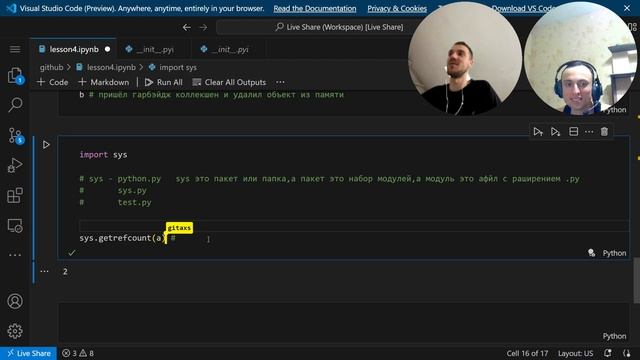Select lesson4.ipynb breadcrumb segment
640x360 pixels.
[x=106, y=67]
